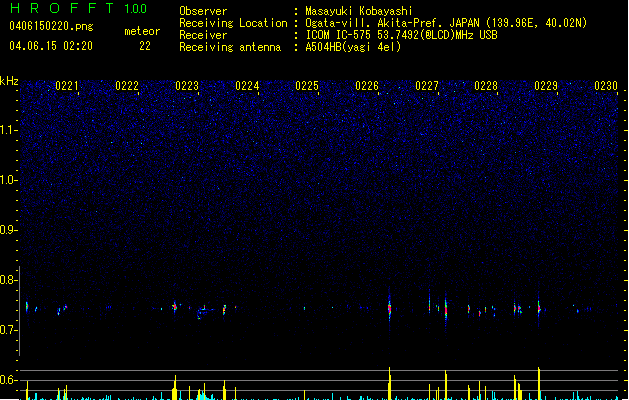Click the meteor echo just before 0223
629x400 pixels.
pyautogui.click(x=174, y=307)
